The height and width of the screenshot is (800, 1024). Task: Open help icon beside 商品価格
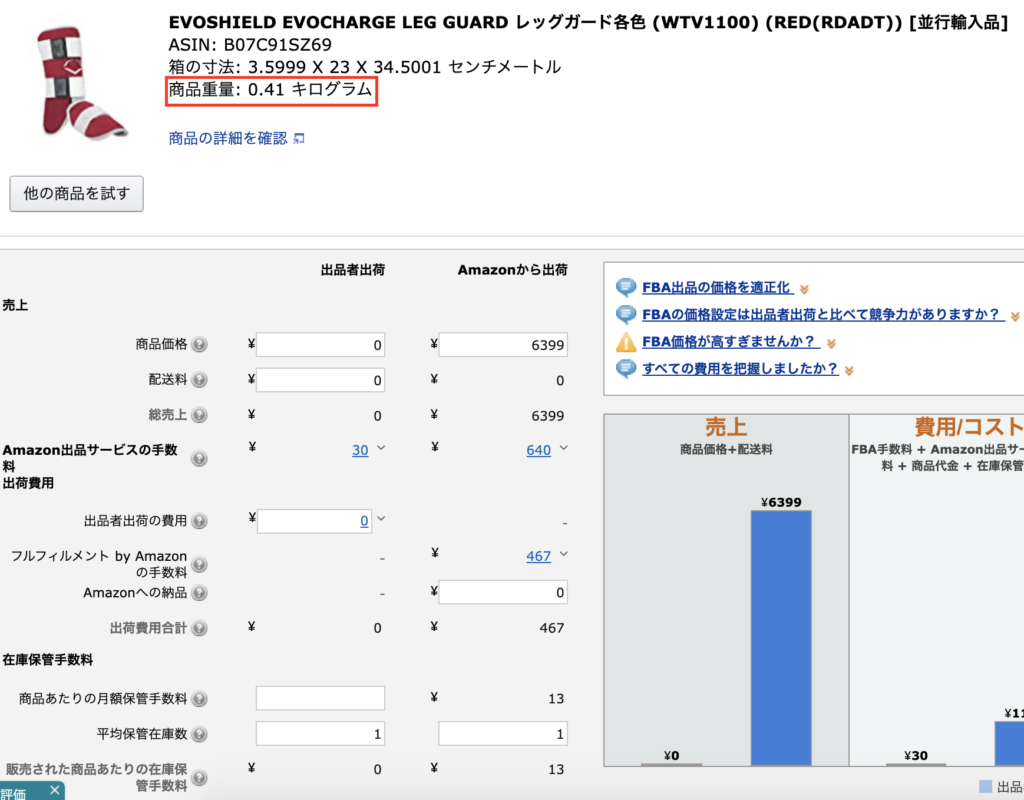point(199,344)
